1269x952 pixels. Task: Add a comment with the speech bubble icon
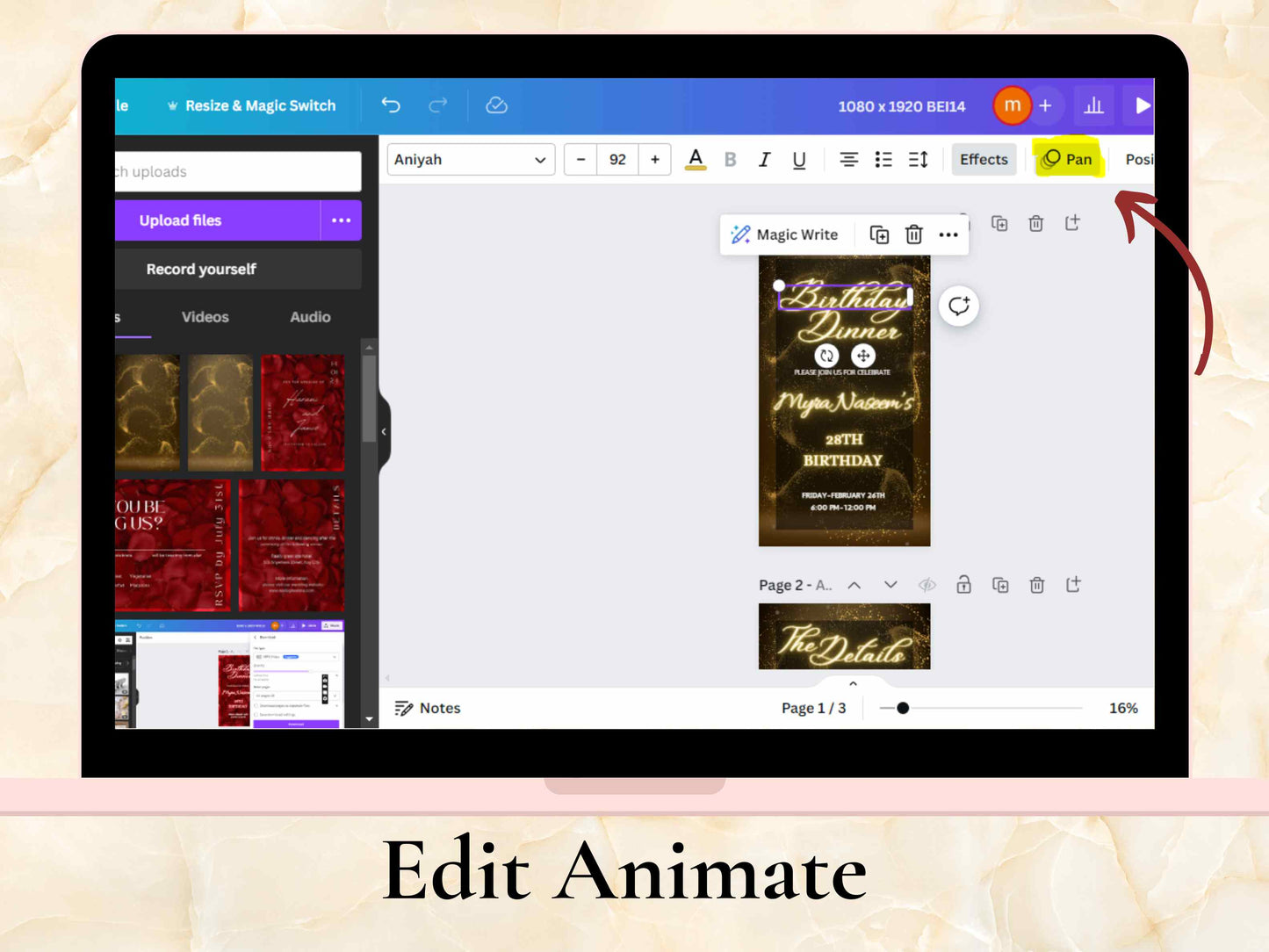959,307
